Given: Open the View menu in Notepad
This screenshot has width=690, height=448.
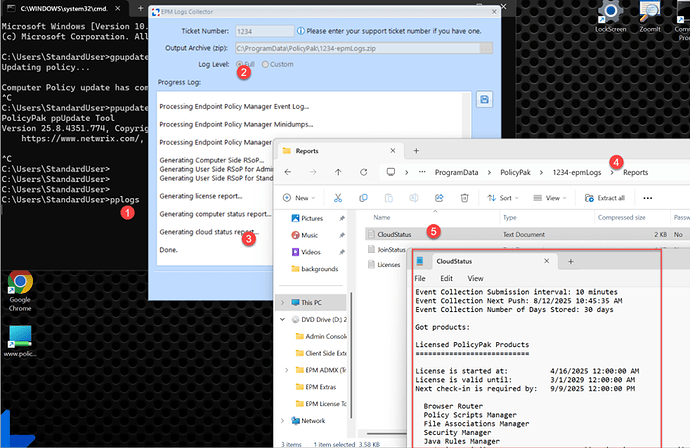Looking at the screenshot, I should 475,279.
